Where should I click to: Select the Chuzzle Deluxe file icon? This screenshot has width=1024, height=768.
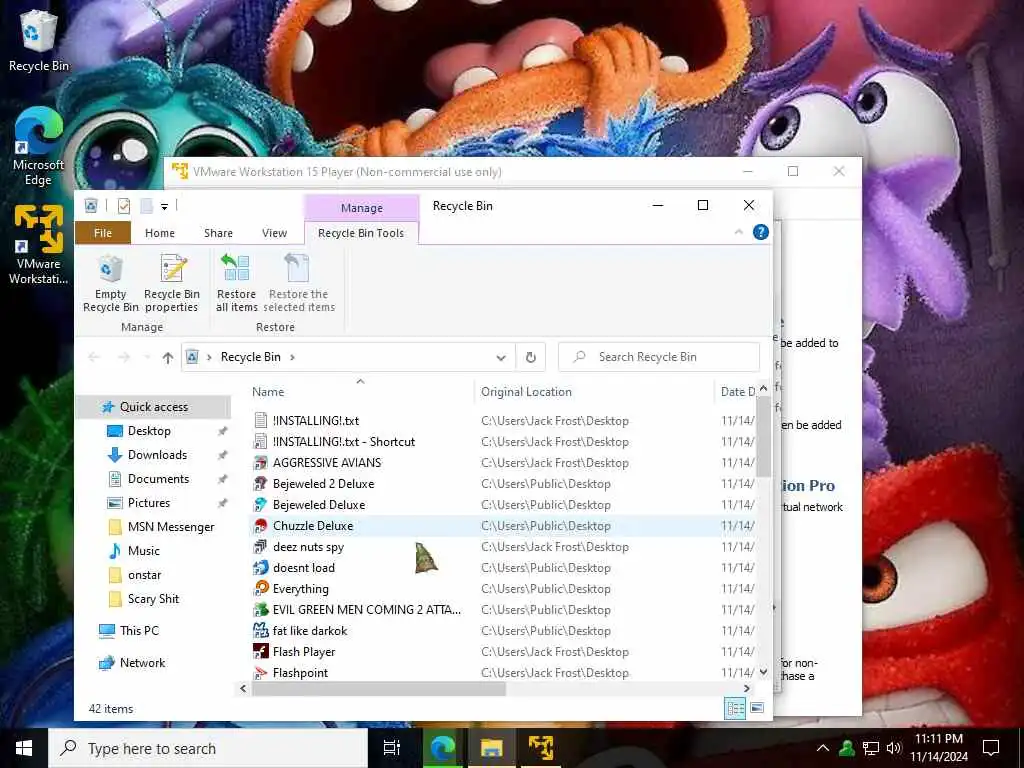(x=261, y=526)
